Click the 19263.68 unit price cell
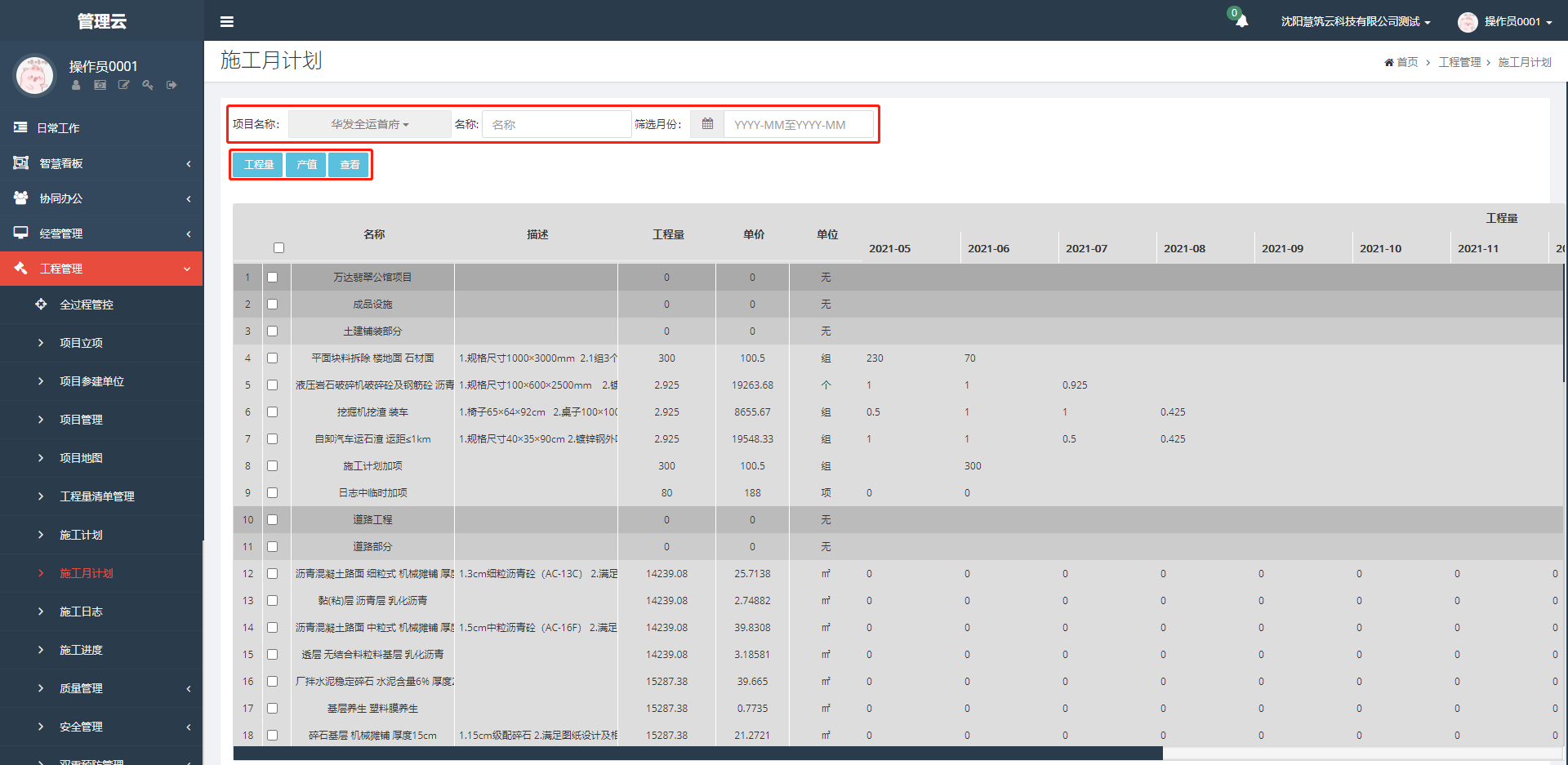This screenshot has height=765, width=1568. pos(752,385)
